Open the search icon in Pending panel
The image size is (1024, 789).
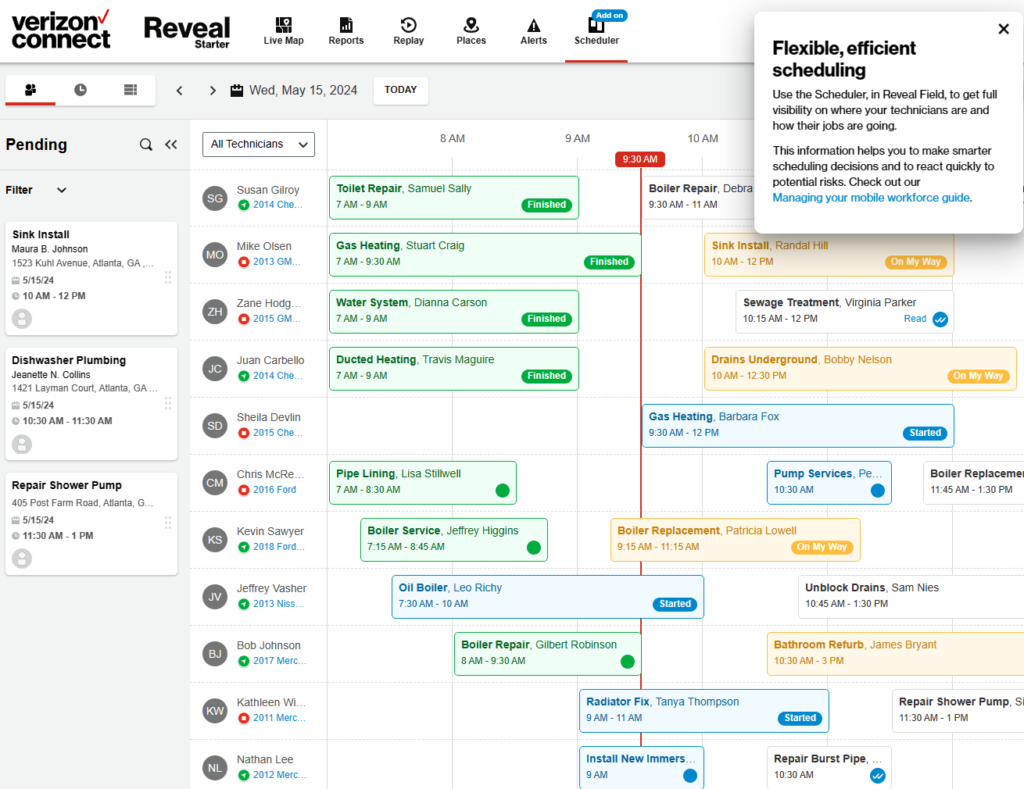[x=146, y=145]
